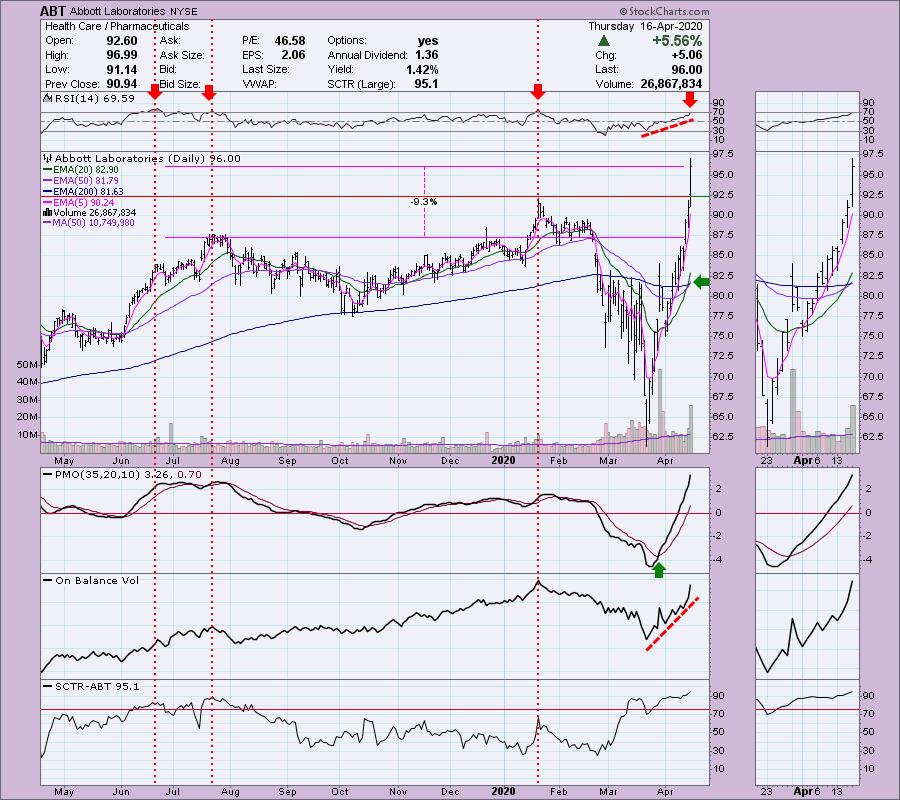
Task: Click the 30M volume axis label
Action: tap(28, 399)
